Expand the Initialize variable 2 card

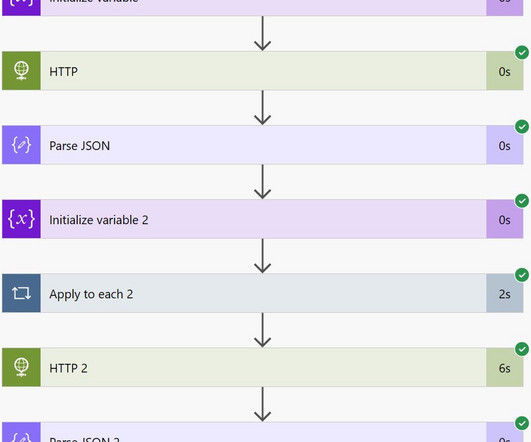click(x=263, y=219)
